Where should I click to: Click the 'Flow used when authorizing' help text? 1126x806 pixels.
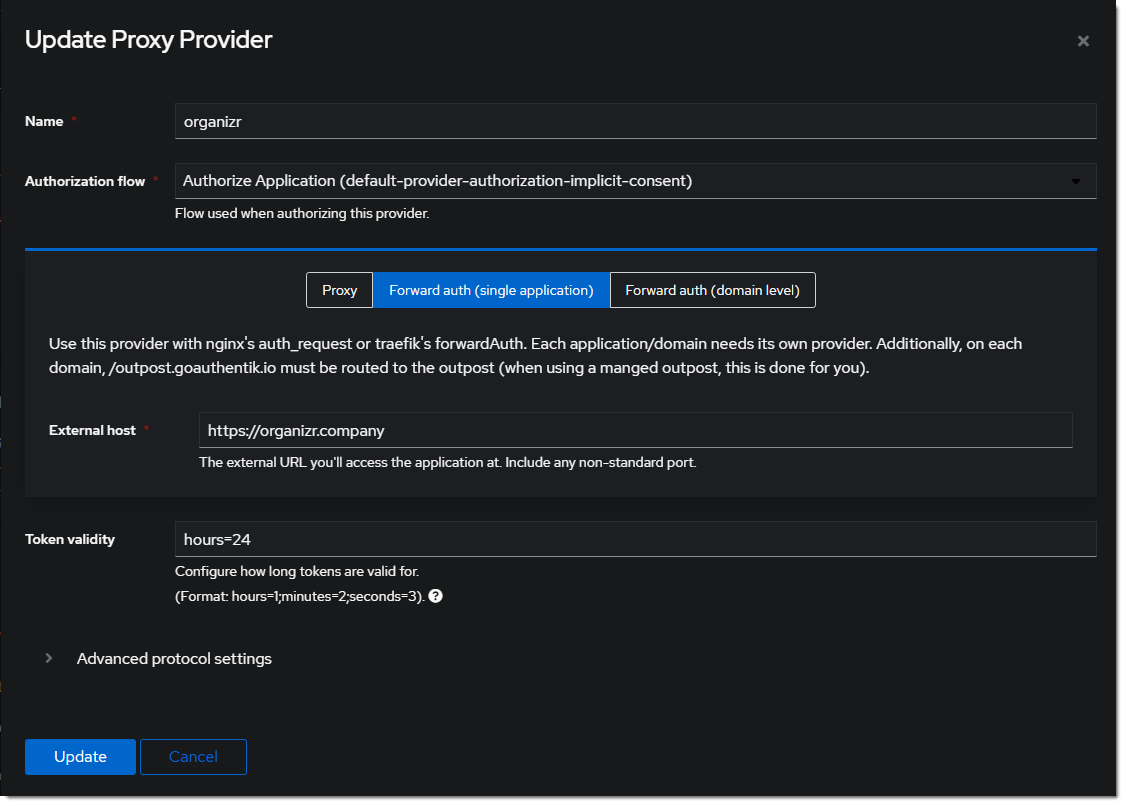click(x=301, y=213)
